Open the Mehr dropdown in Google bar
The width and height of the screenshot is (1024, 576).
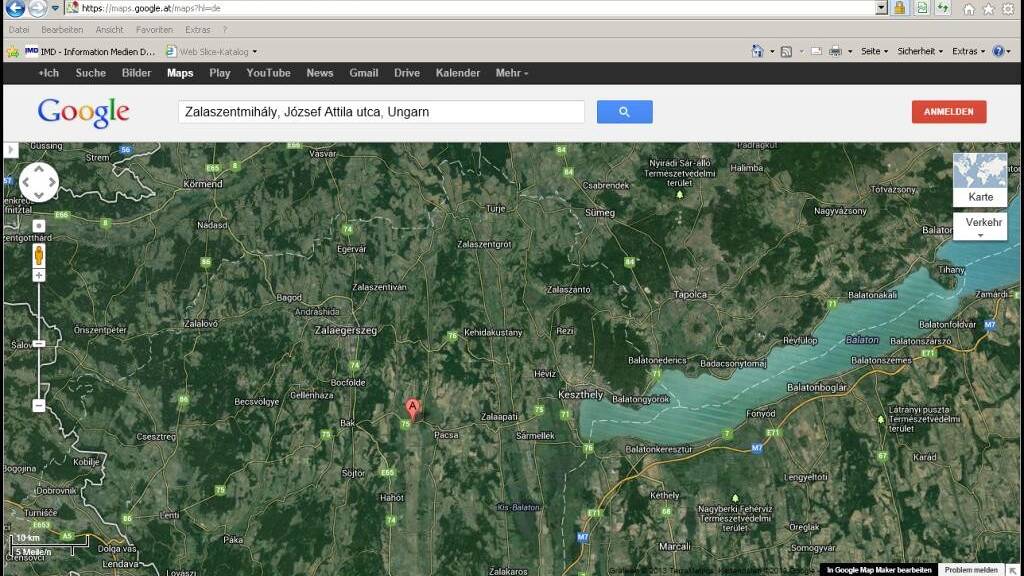coord(512,73)
